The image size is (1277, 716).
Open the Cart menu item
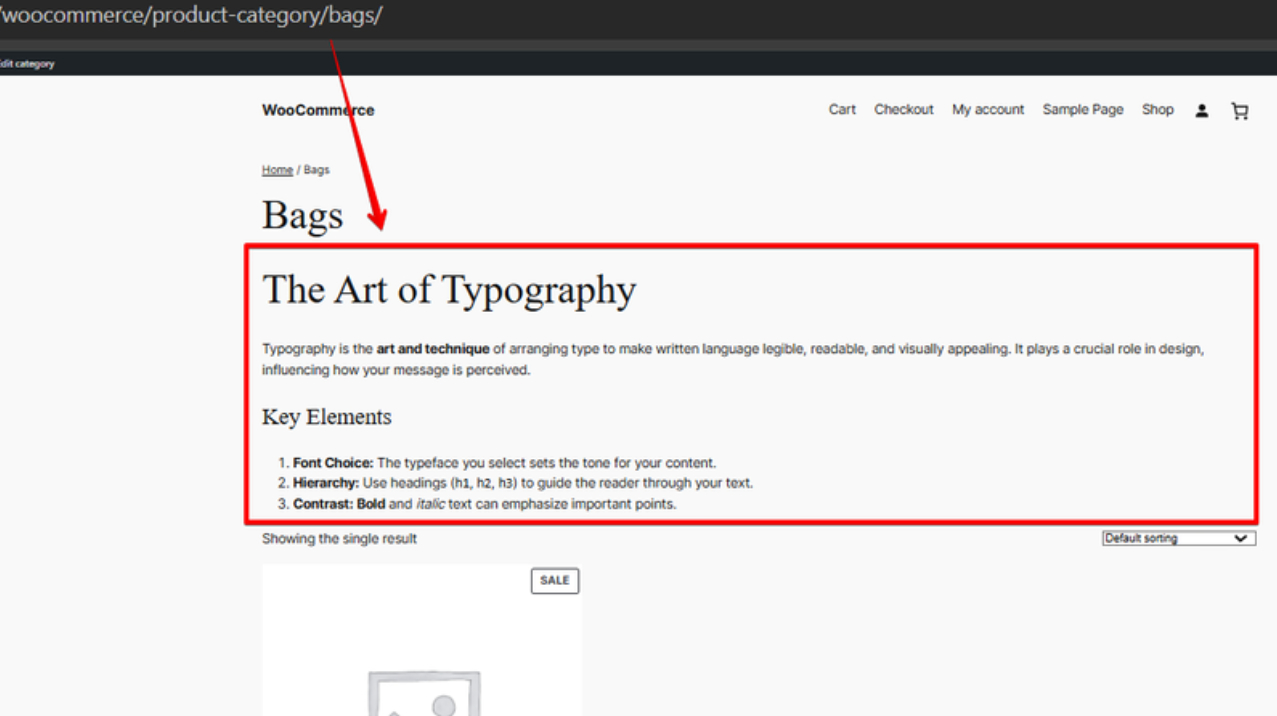point(842,110)
